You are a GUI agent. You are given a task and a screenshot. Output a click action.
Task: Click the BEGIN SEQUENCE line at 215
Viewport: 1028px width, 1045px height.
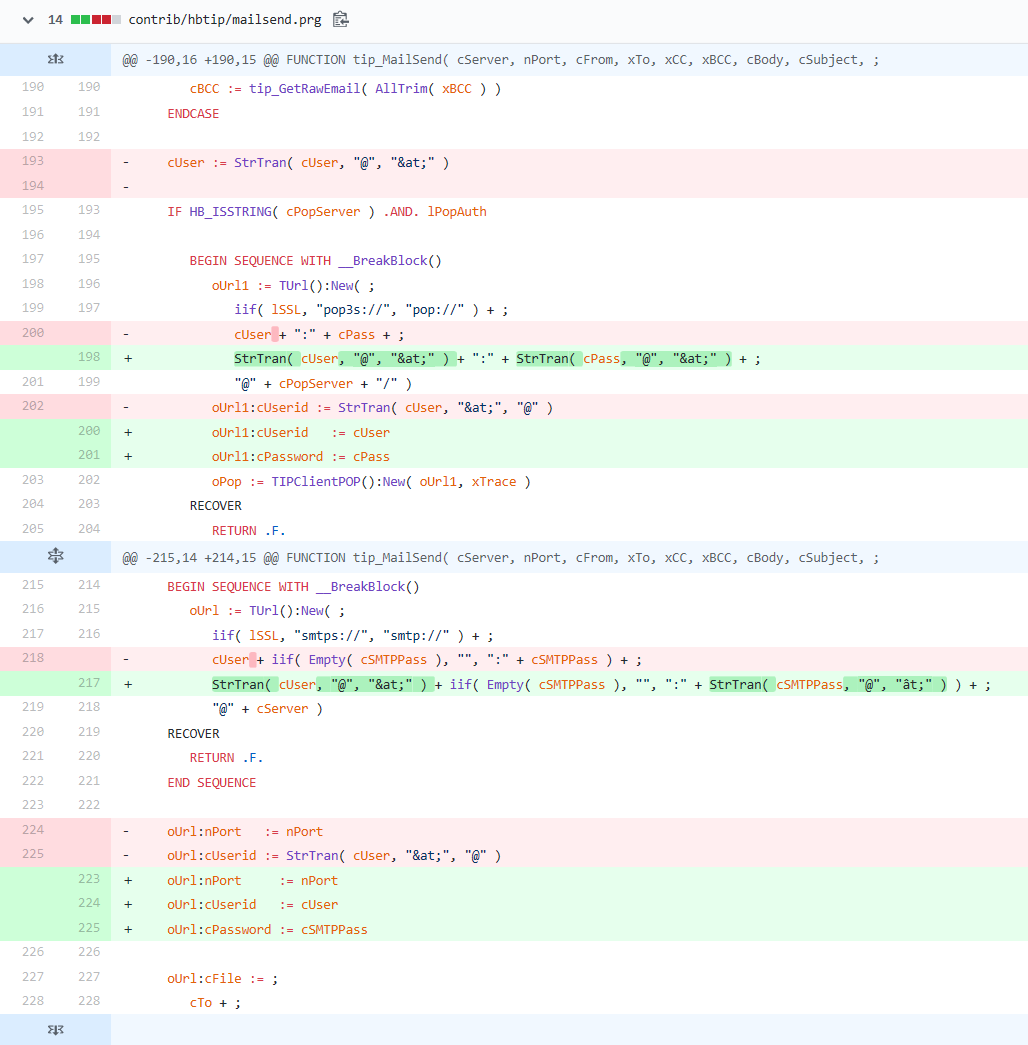(x=293, y=587)
